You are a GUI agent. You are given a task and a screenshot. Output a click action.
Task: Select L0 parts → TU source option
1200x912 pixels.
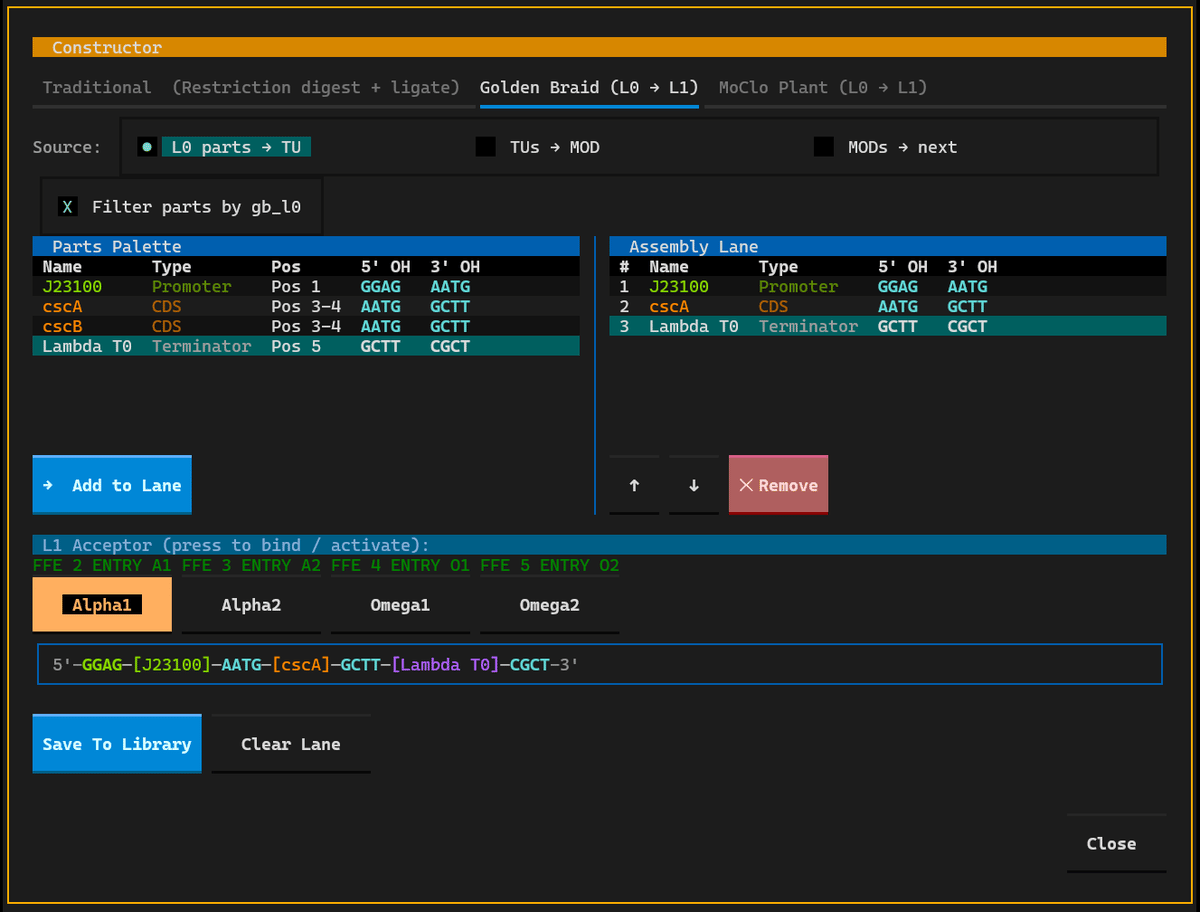pos(226,147)
